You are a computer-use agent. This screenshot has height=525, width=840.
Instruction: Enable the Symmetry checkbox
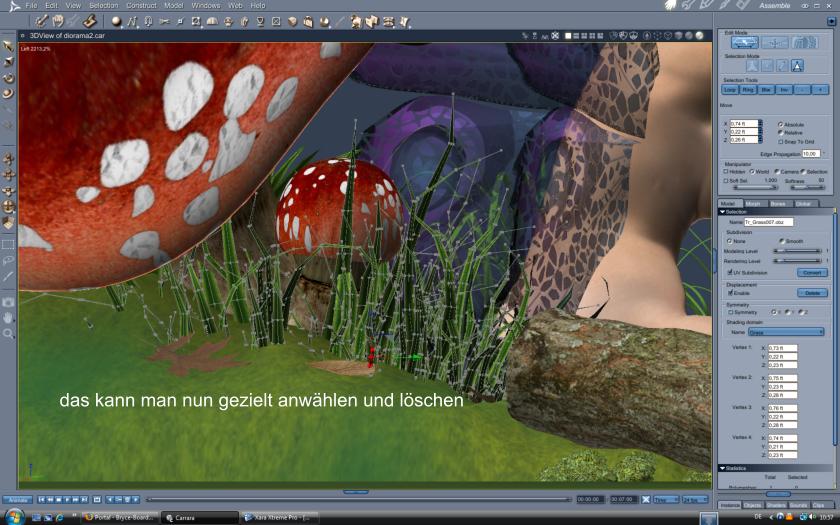(x=730, y=312)
